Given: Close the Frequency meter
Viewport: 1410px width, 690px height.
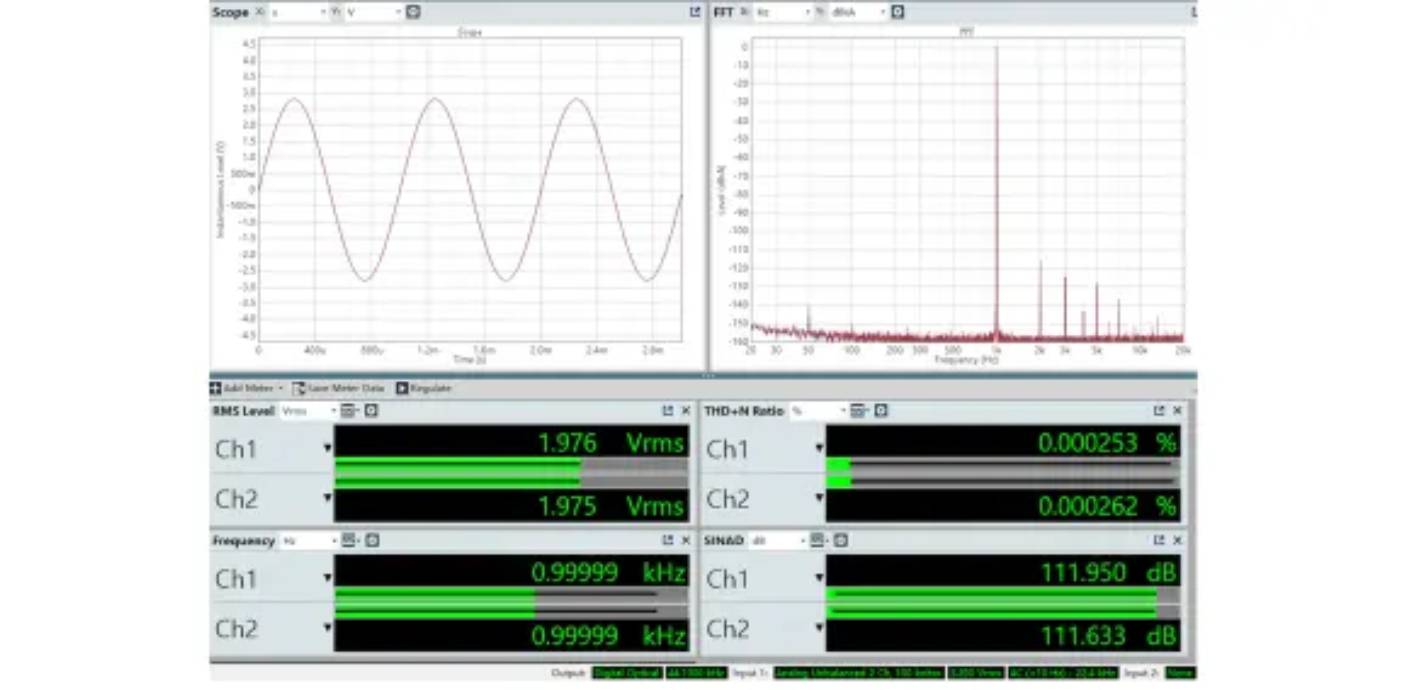Looking at the screenshot, I should coord(686,540).
